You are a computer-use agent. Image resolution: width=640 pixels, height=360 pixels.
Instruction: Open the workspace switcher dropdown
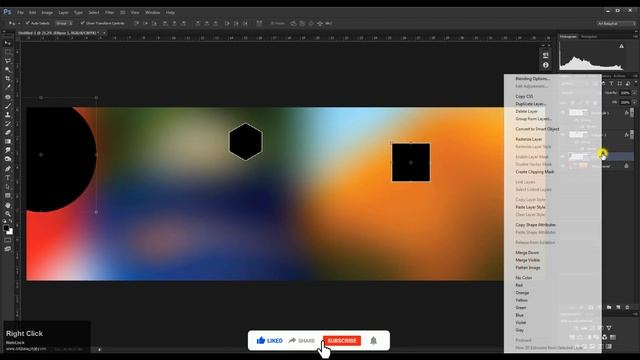(x=616, y=24)
